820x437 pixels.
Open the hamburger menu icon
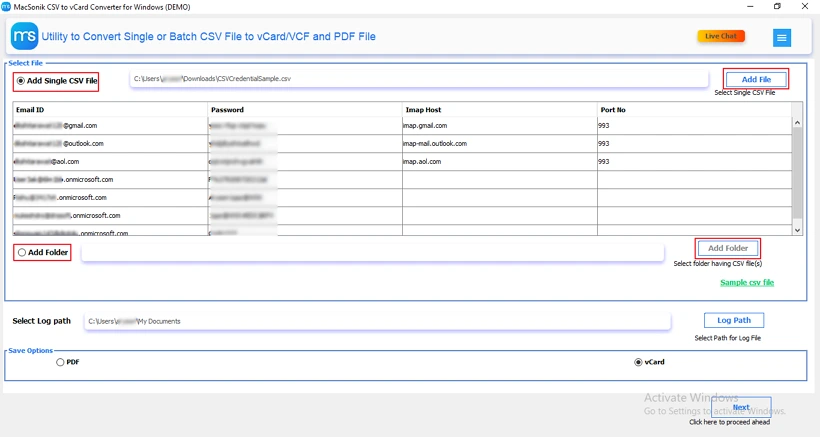(781, 38)
